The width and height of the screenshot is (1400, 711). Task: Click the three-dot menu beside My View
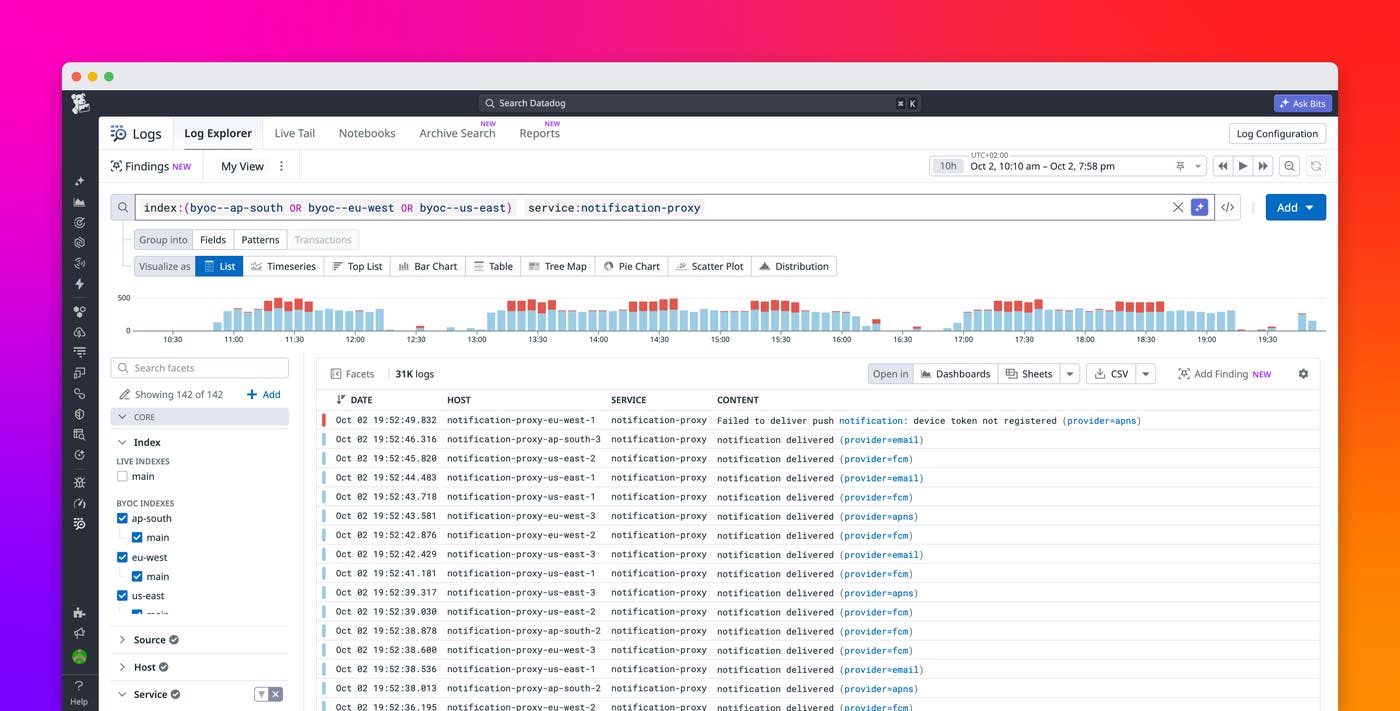point(281,166)
